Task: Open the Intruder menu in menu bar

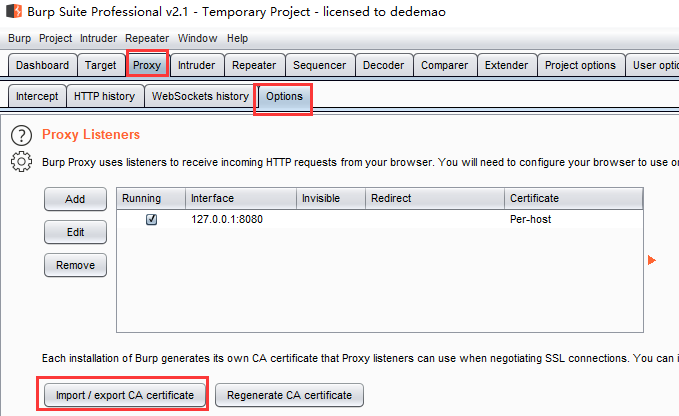Action: pos(98,38)
